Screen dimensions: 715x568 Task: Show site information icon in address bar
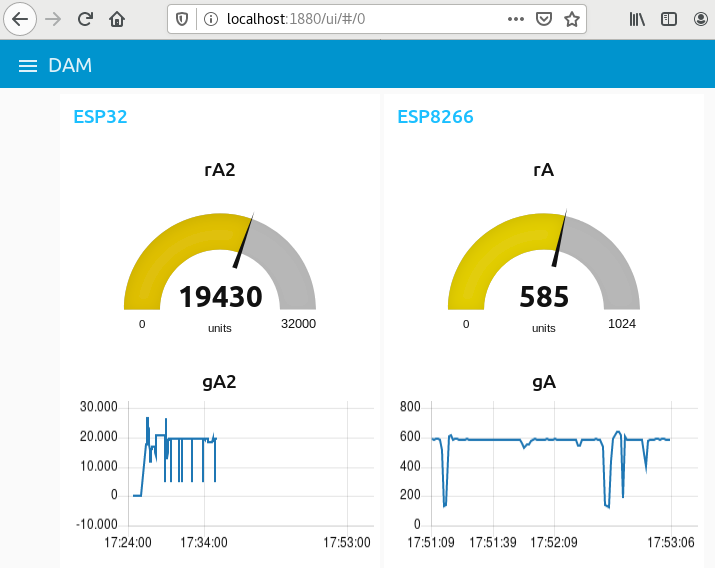[x=211, y=19]
